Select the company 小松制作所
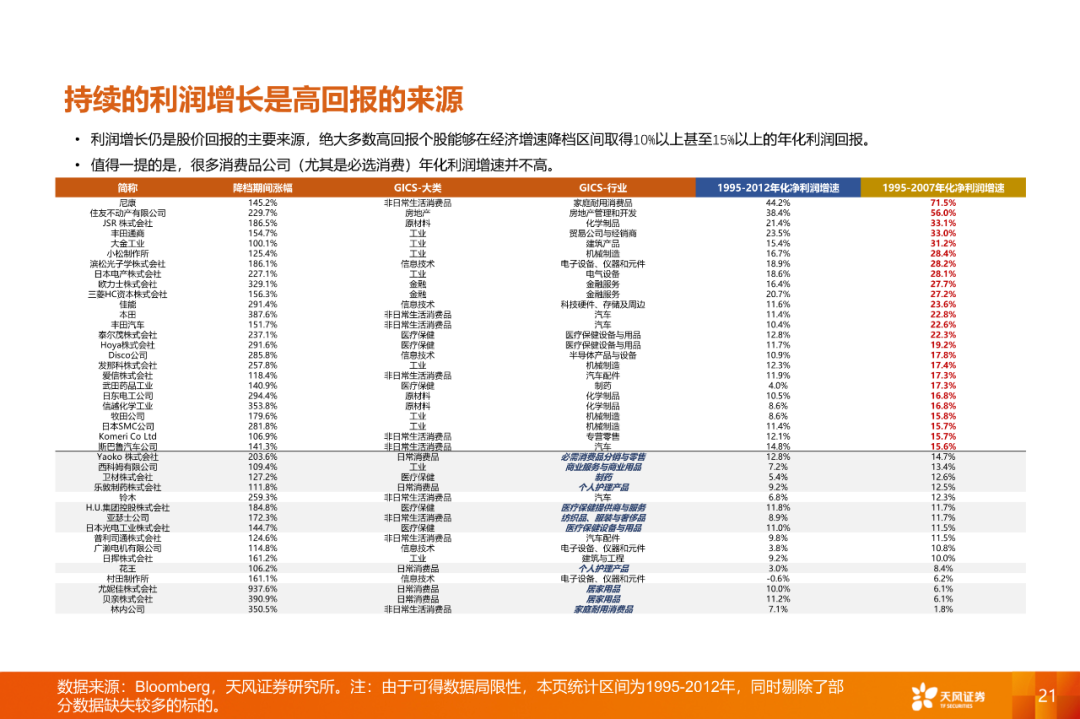Screen dimensions: 1080x719 pyautogui.click(x=127, y=254)
